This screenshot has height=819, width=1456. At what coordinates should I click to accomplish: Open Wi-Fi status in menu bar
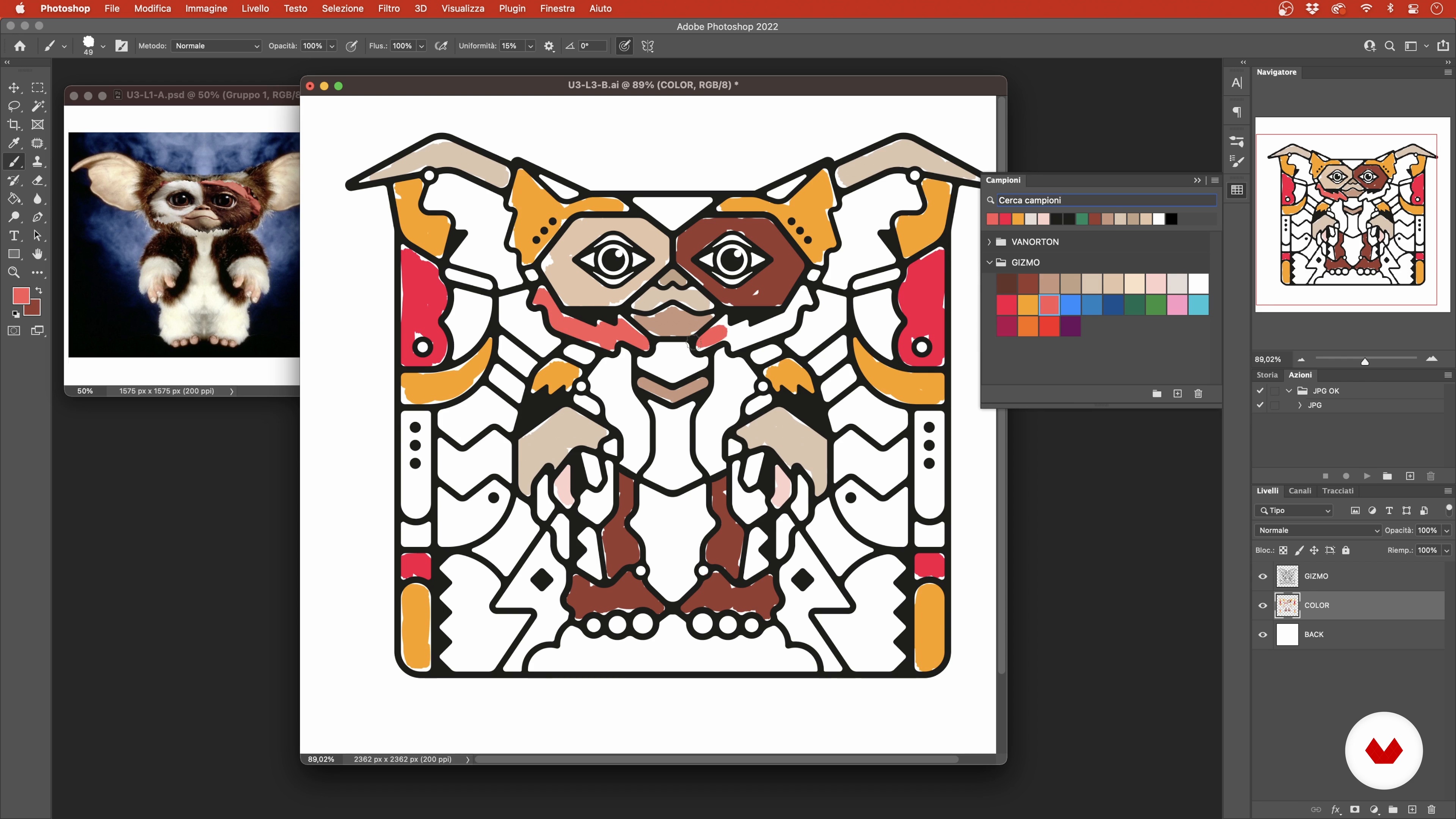(1366, 8)
